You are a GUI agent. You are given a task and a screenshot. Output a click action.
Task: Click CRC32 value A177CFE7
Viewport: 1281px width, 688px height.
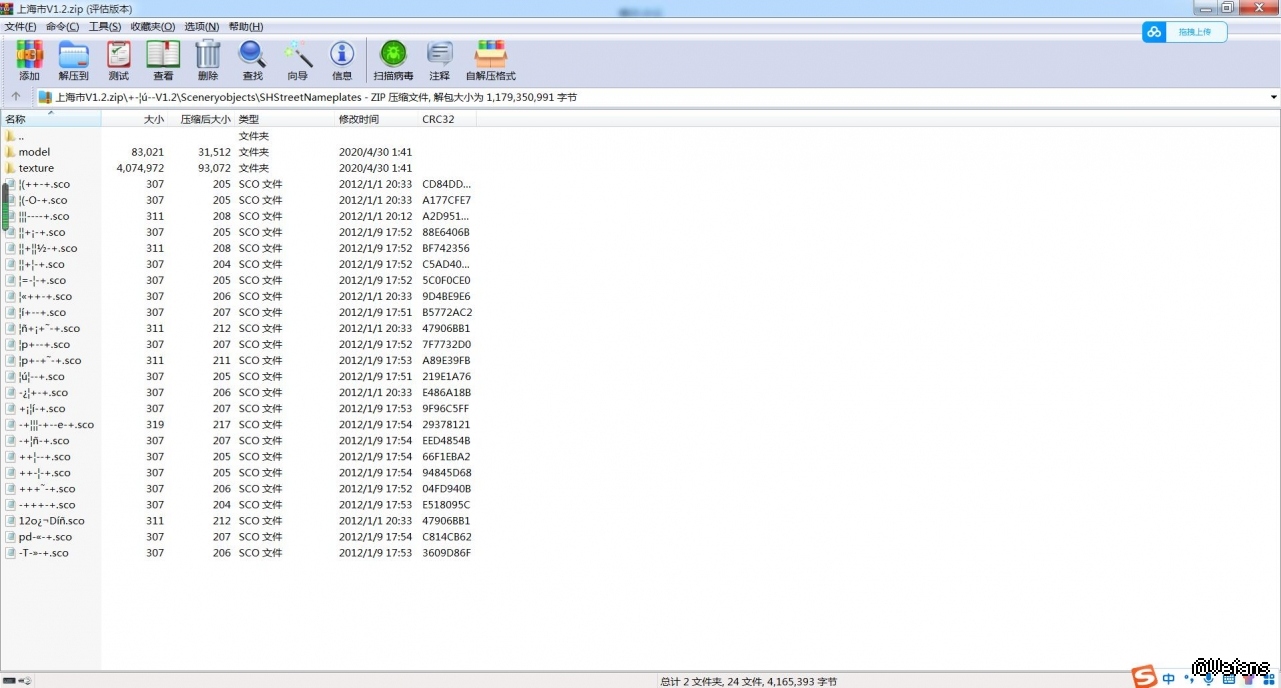[446, 200]
